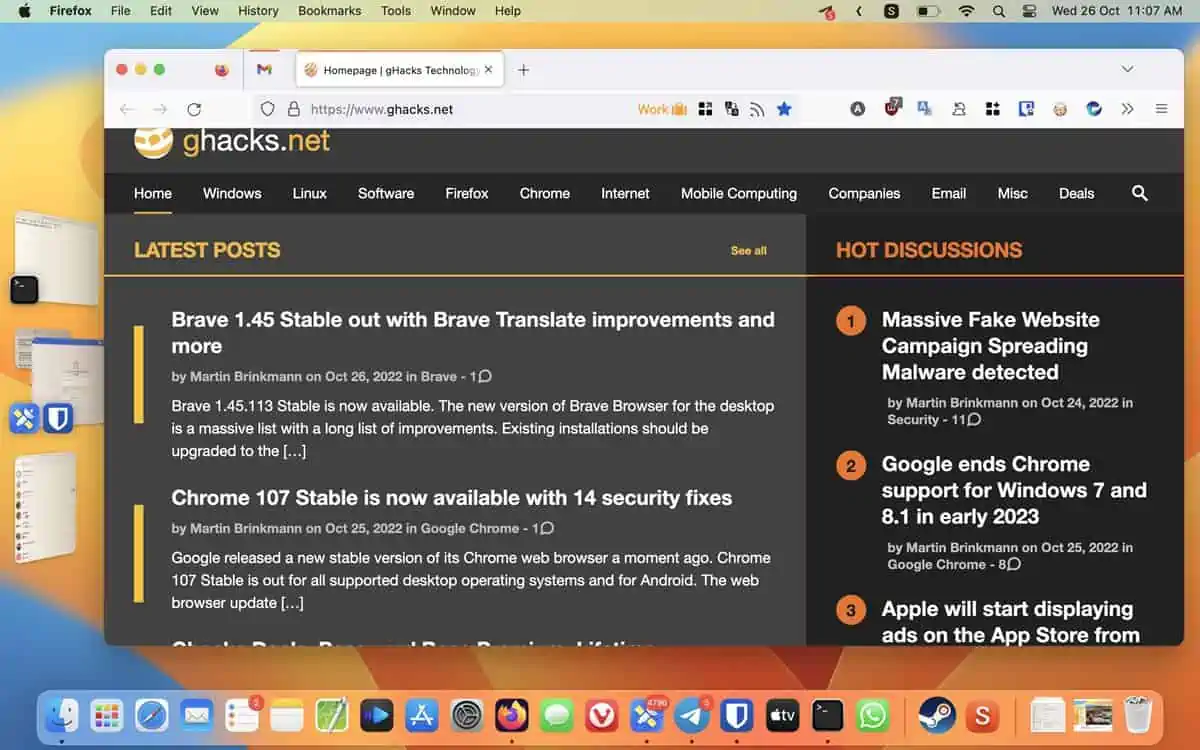Open System Settings gear in Dock
The height and width of the screenshot is (750, 1200).
(467, 715)
